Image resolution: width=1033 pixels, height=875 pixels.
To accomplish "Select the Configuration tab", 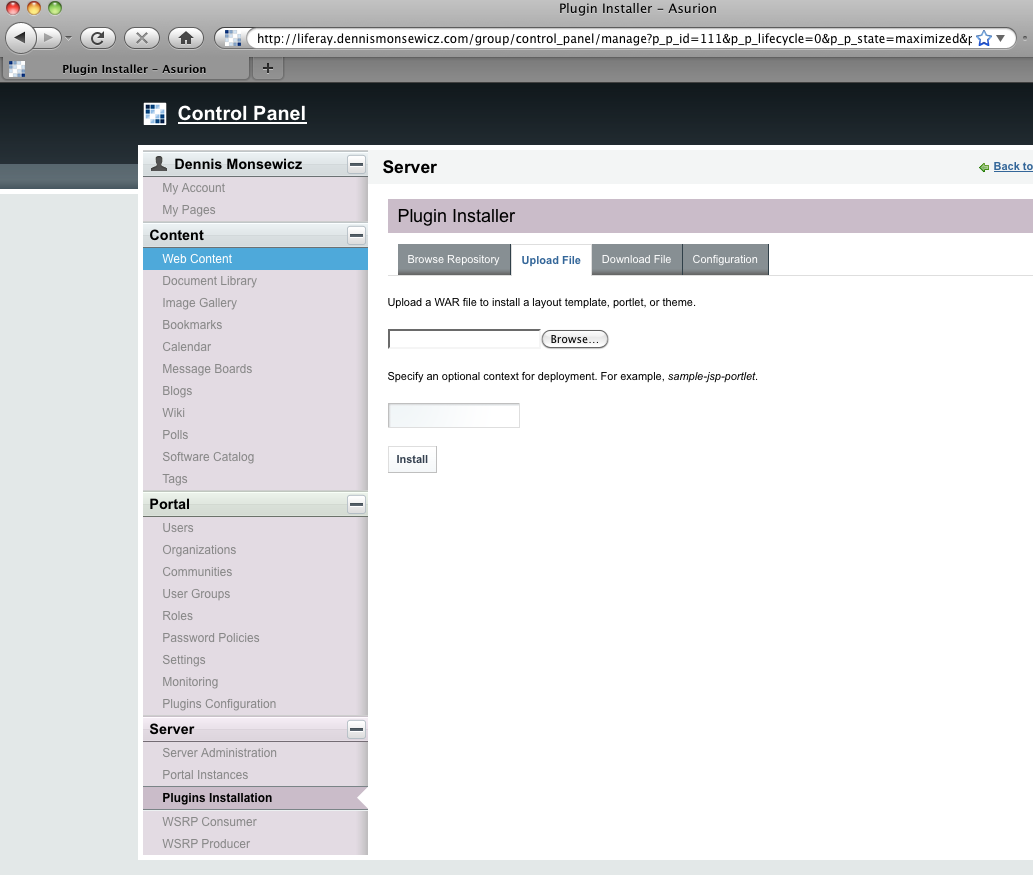I will click(x=725, y=260).
